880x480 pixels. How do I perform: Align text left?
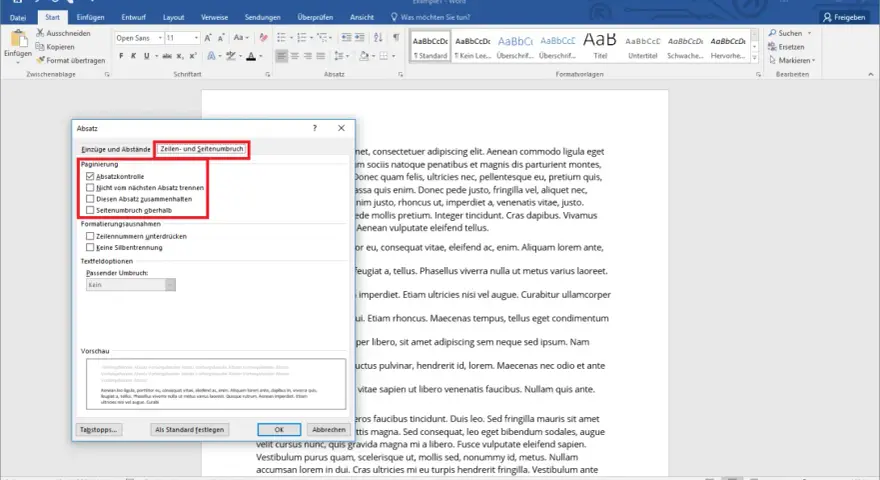281,56
